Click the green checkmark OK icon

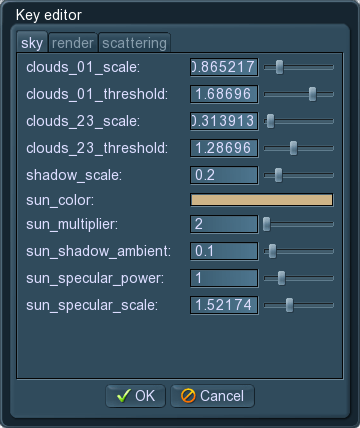pos(124,396)
